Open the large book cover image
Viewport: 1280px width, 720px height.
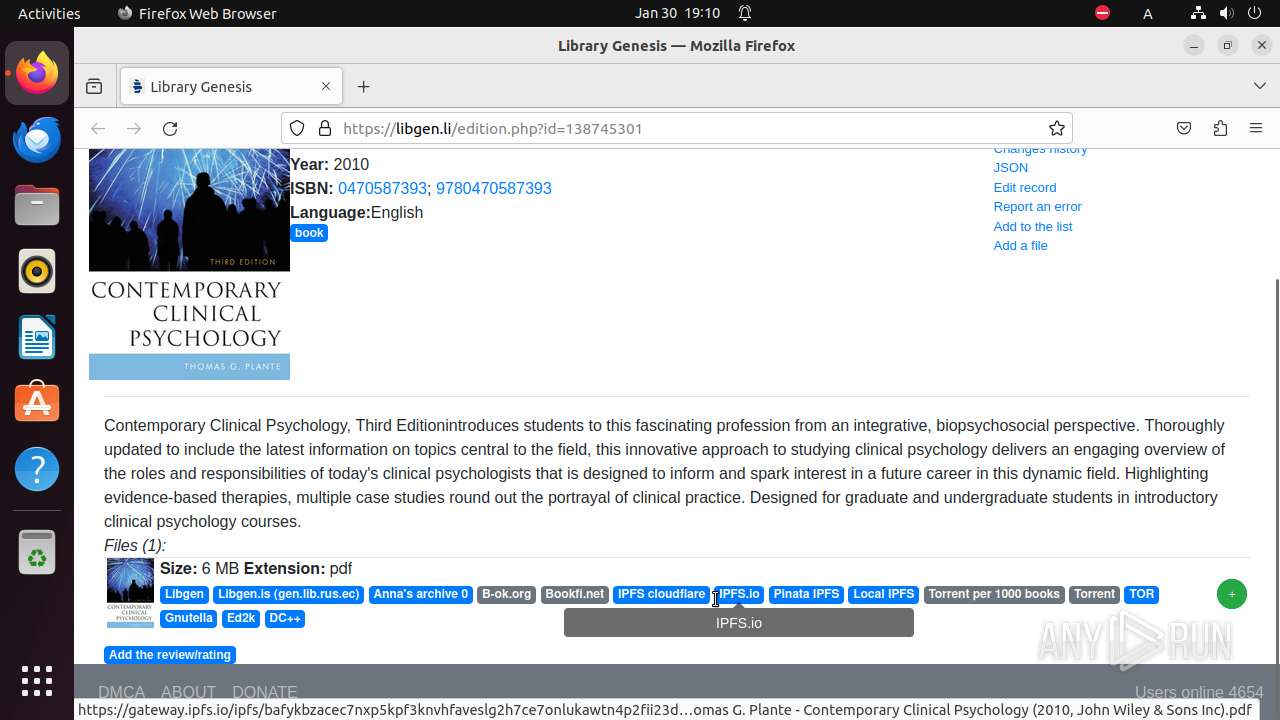click(x=189, y=264)
